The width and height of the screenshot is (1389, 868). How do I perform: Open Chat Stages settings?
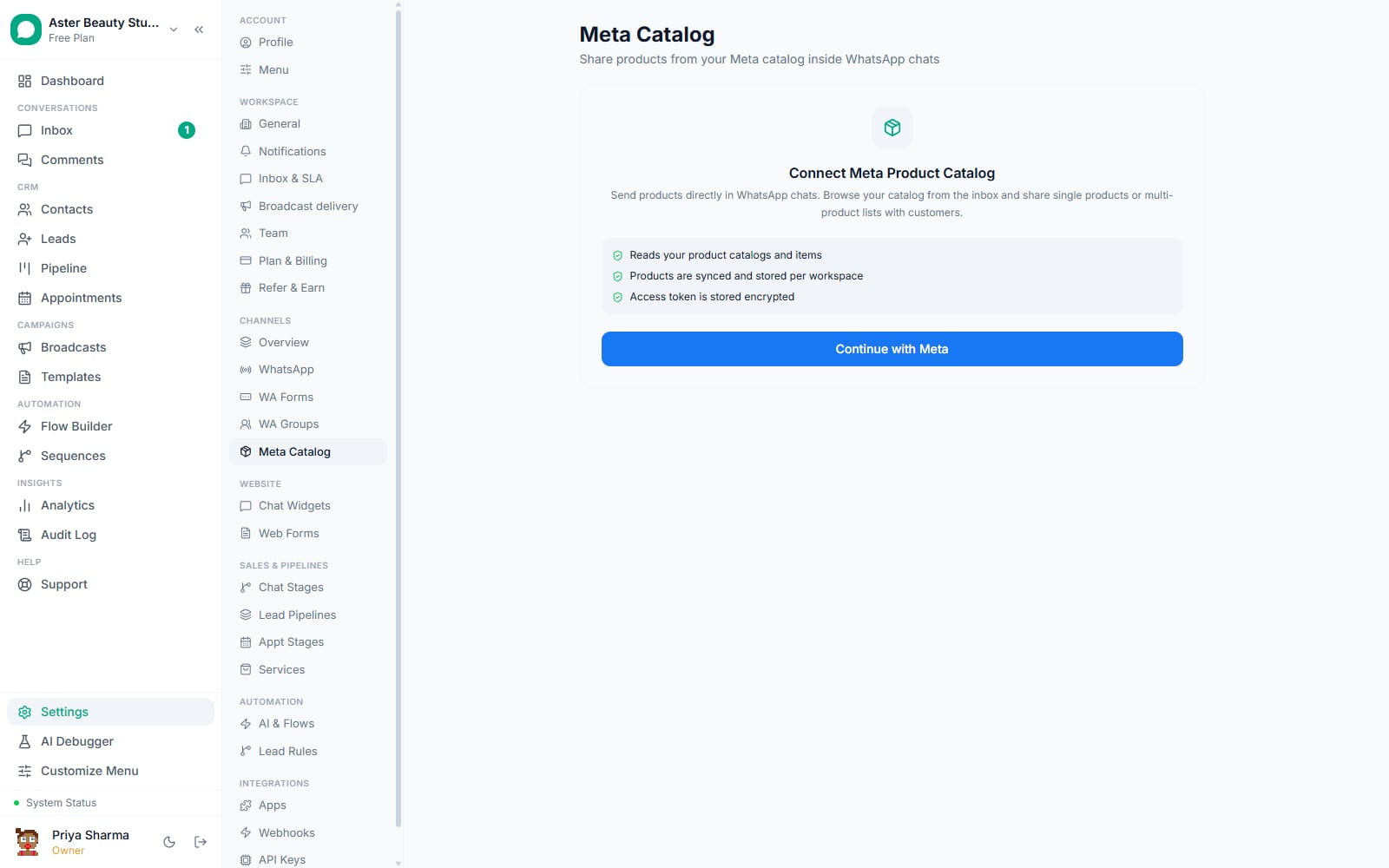307,588
